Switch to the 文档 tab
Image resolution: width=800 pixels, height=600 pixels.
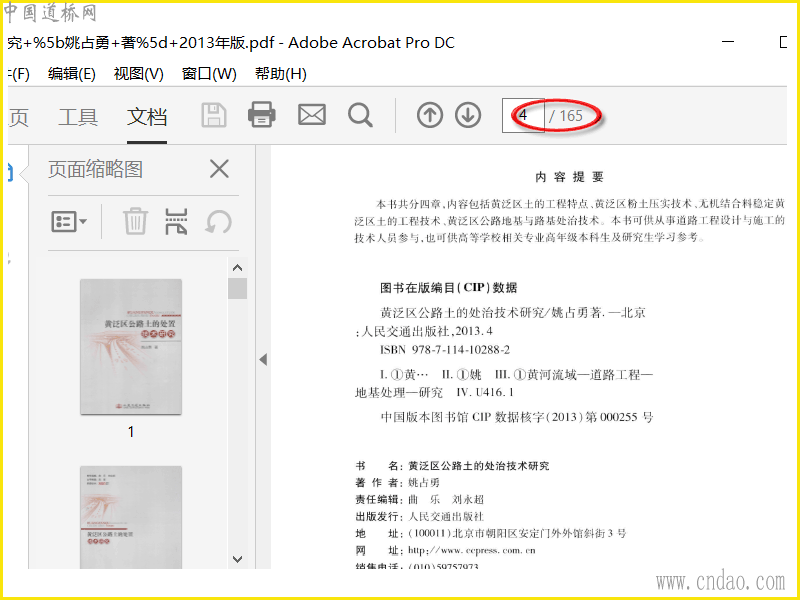147,117
